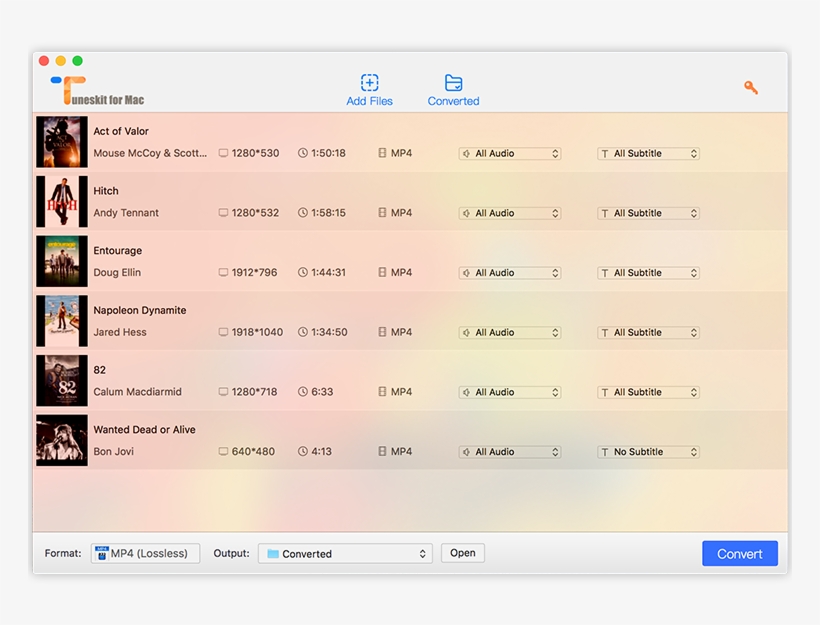This screenshot has height=625, width=820.
Task: Click the Add Files label
Action: (x=369, y=101)
